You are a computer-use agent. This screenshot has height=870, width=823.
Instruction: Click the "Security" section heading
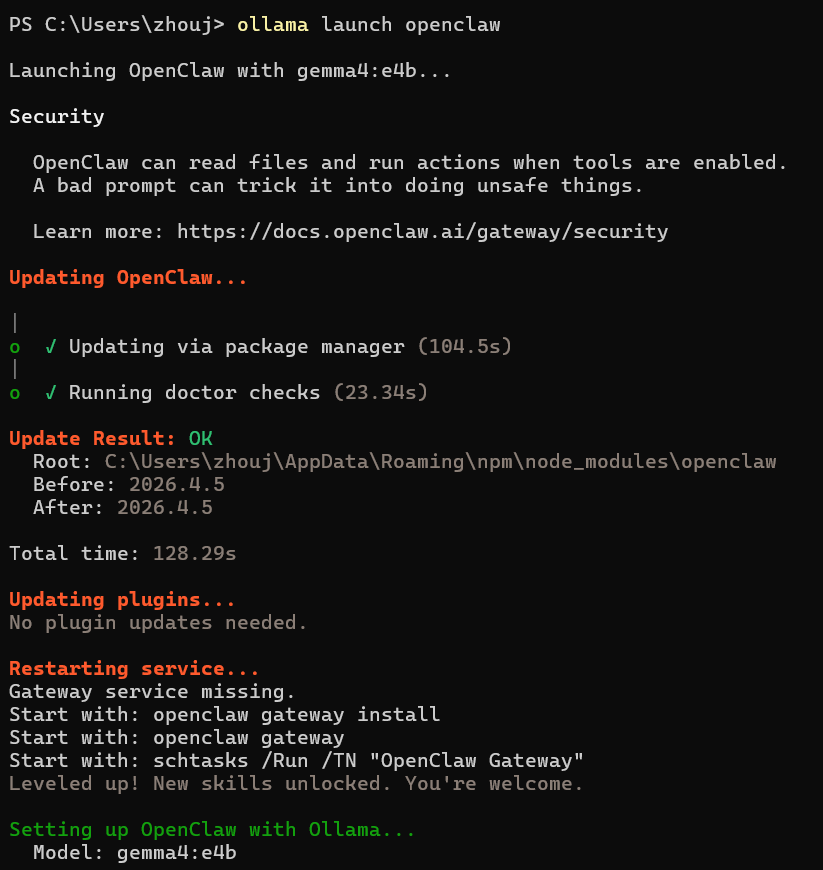(57, 117)
